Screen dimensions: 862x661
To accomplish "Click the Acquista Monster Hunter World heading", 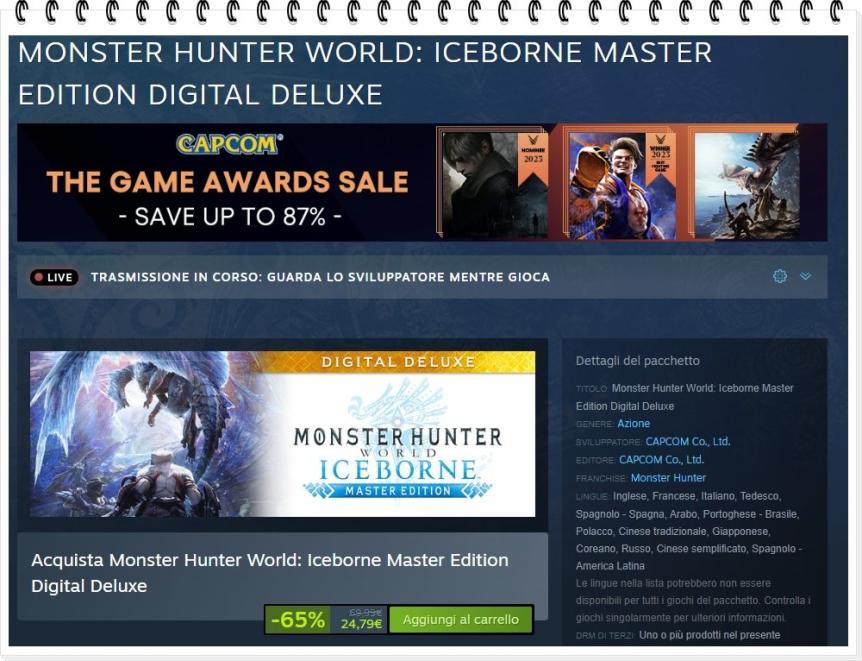I will (x=270, y=573).
